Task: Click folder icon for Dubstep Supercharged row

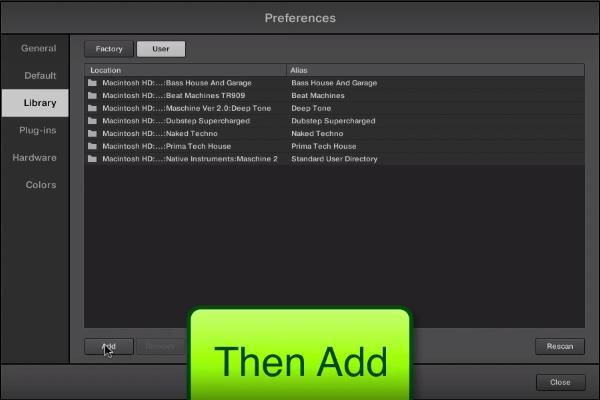Action: click(92, 121)
